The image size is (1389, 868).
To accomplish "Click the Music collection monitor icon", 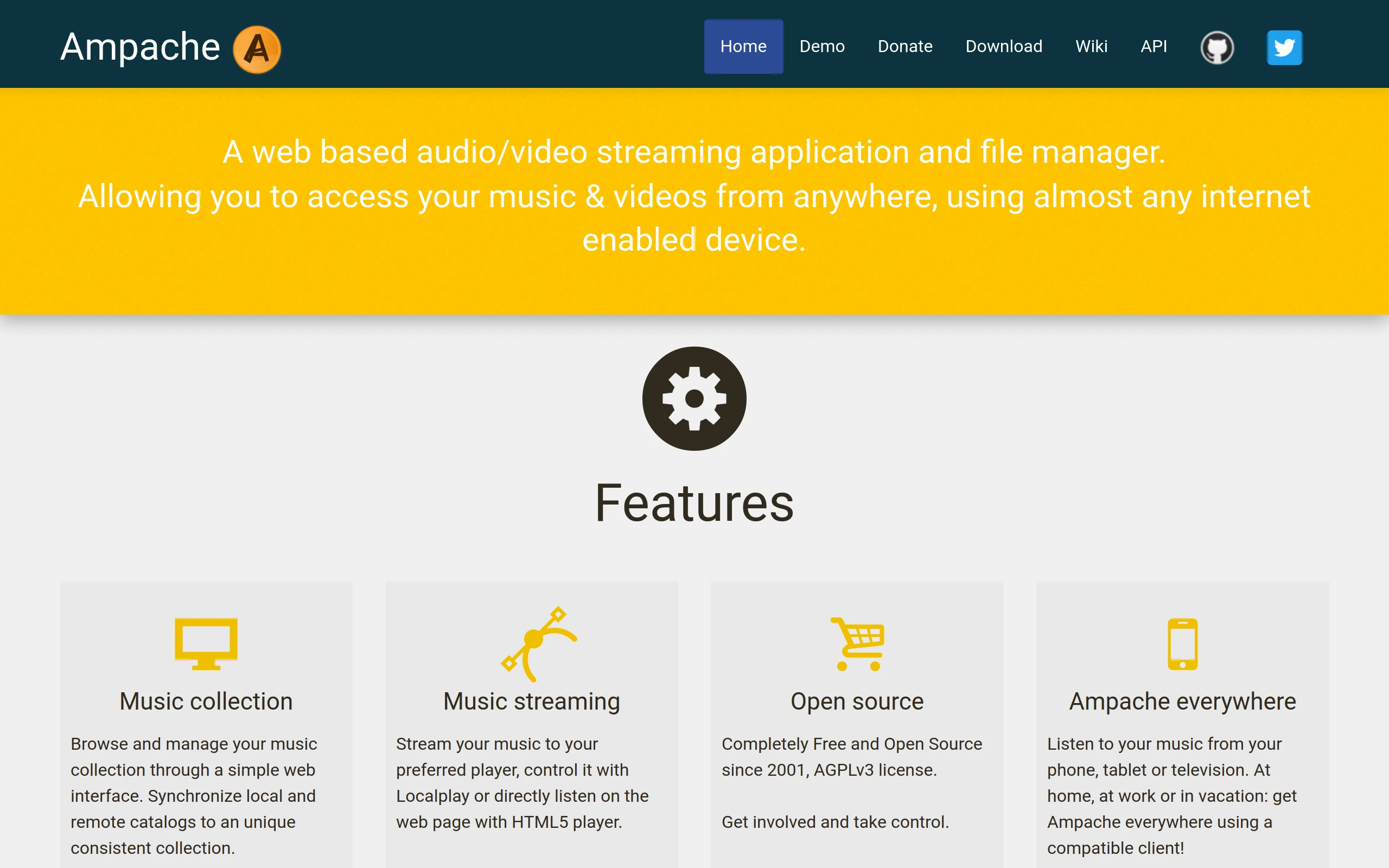I will coord(206,643).
